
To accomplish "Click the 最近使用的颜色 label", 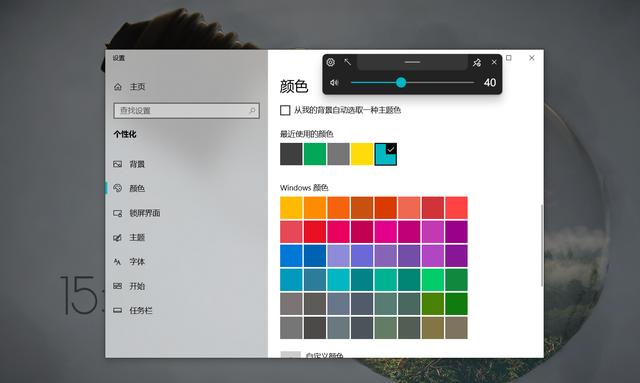I will click(307, 134).
